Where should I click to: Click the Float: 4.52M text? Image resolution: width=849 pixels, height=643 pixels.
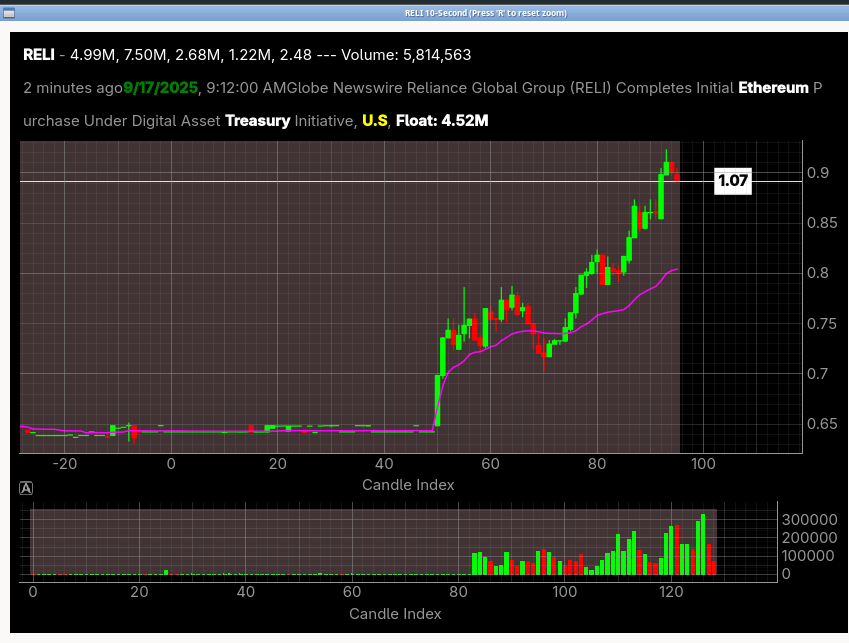click(442, 121)
